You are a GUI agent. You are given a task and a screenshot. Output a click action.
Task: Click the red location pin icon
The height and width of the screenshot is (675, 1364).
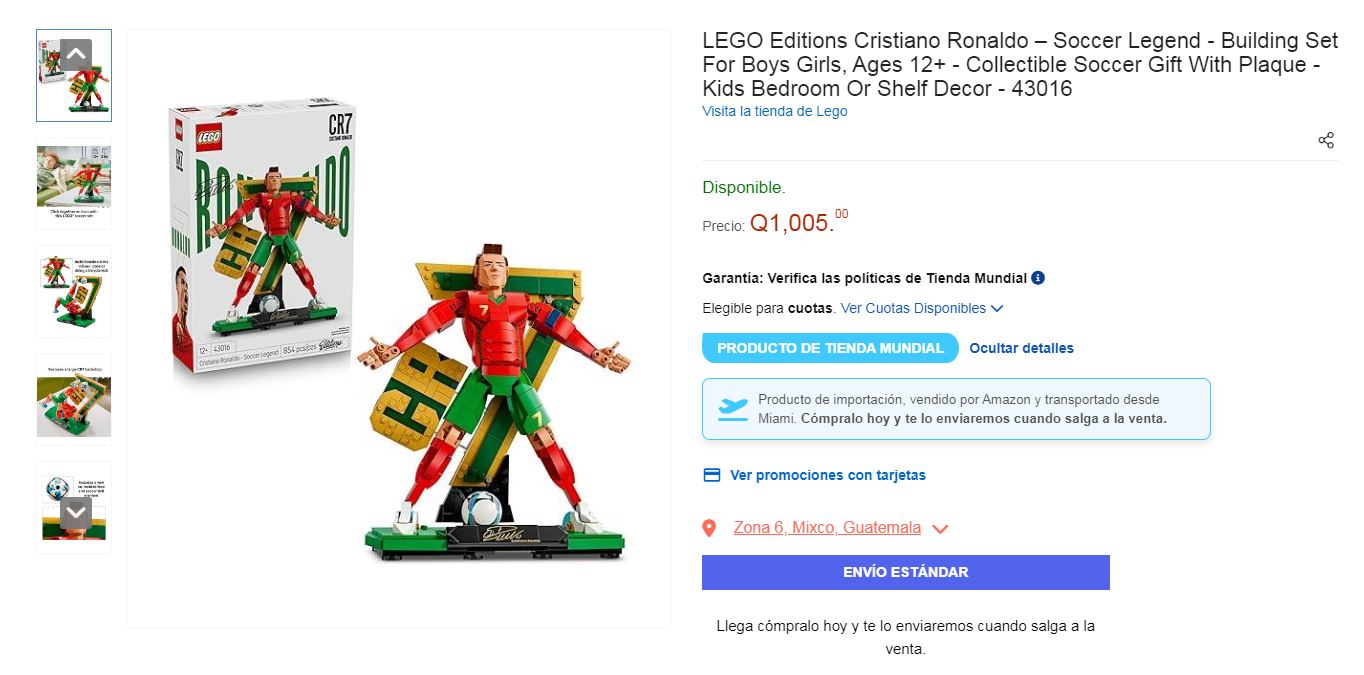pyautogui.click(x=709, y=528)
